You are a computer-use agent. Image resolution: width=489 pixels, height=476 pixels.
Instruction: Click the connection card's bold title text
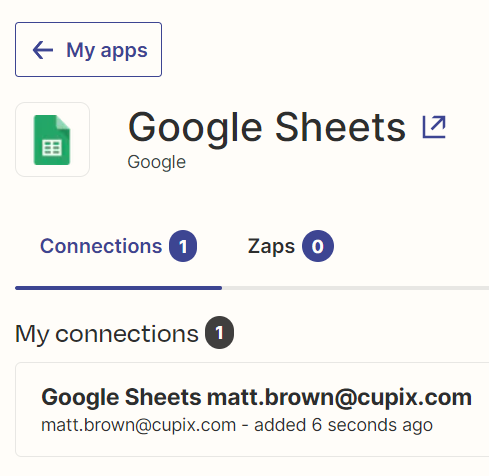pos(256,397)
